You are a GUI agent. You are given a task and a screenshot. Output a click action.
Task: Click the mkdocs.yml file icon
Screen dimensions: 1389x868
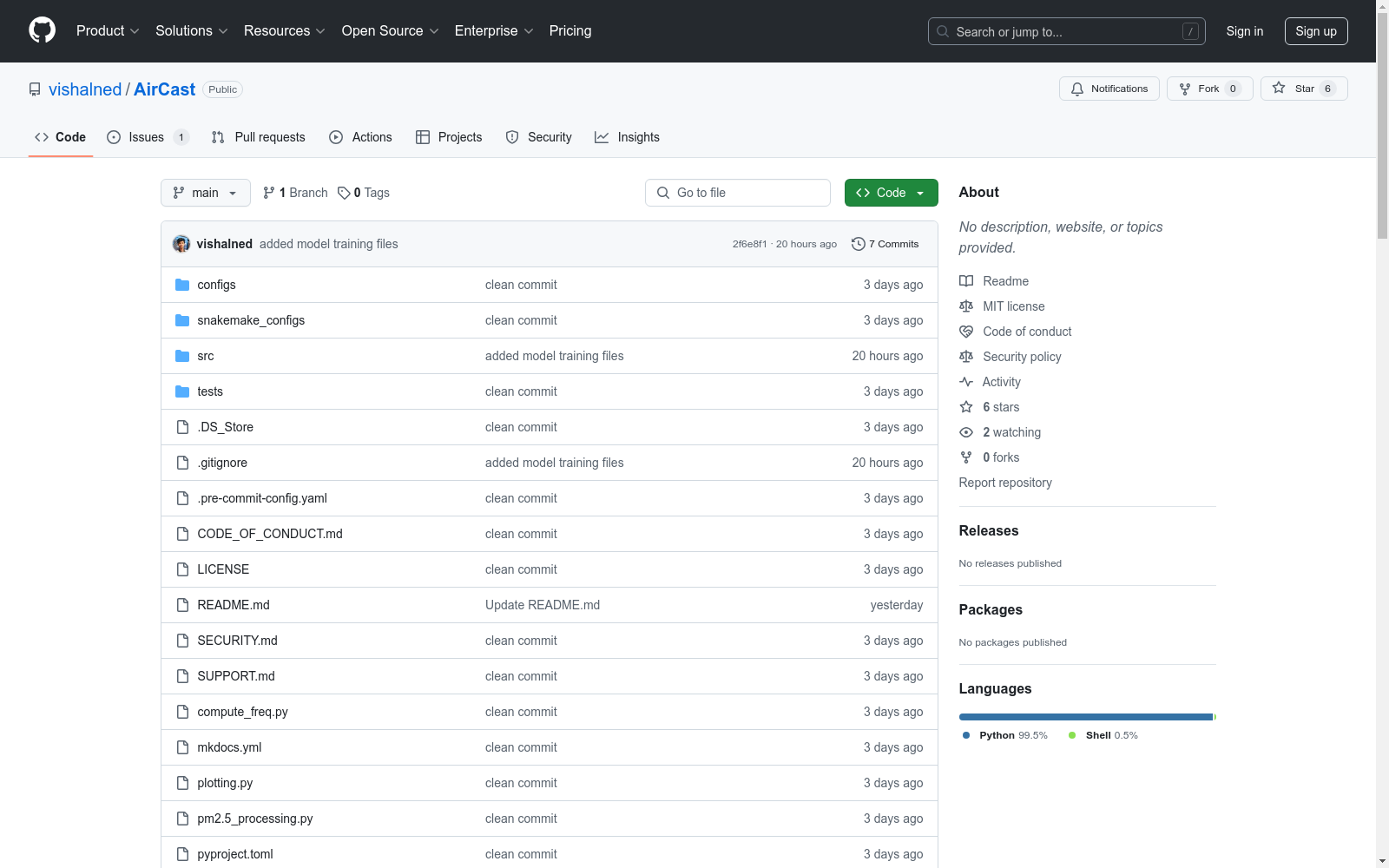tap(182, 747)
